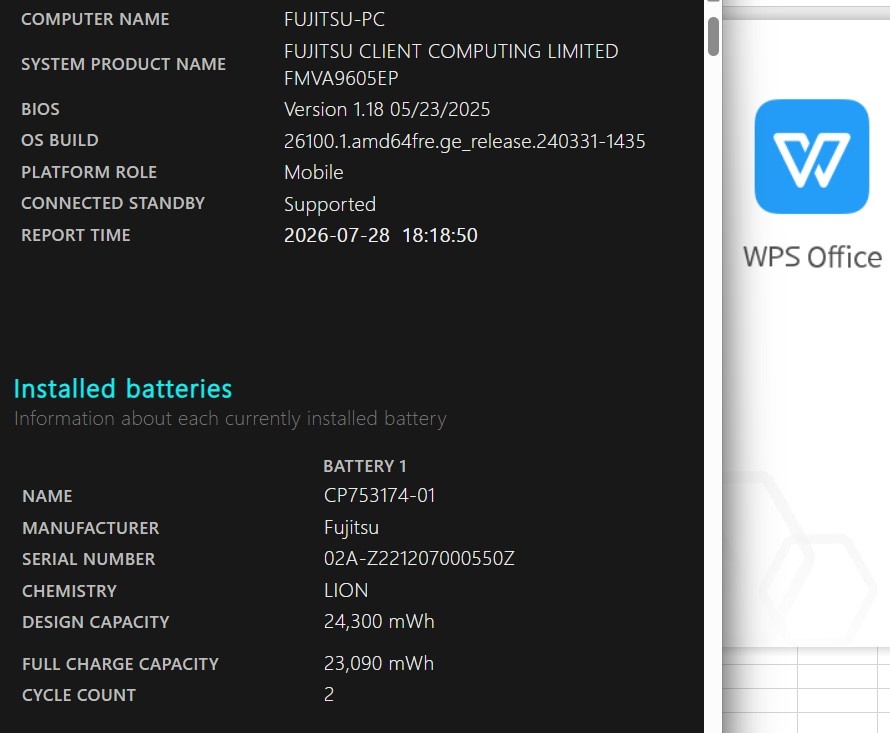Click the Installed batteries heading
890x733 pixels.
coord(123,389)
